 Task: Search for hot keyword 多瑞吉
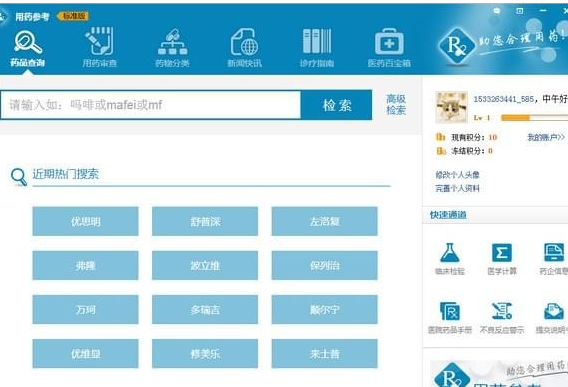tap(205, 310)
